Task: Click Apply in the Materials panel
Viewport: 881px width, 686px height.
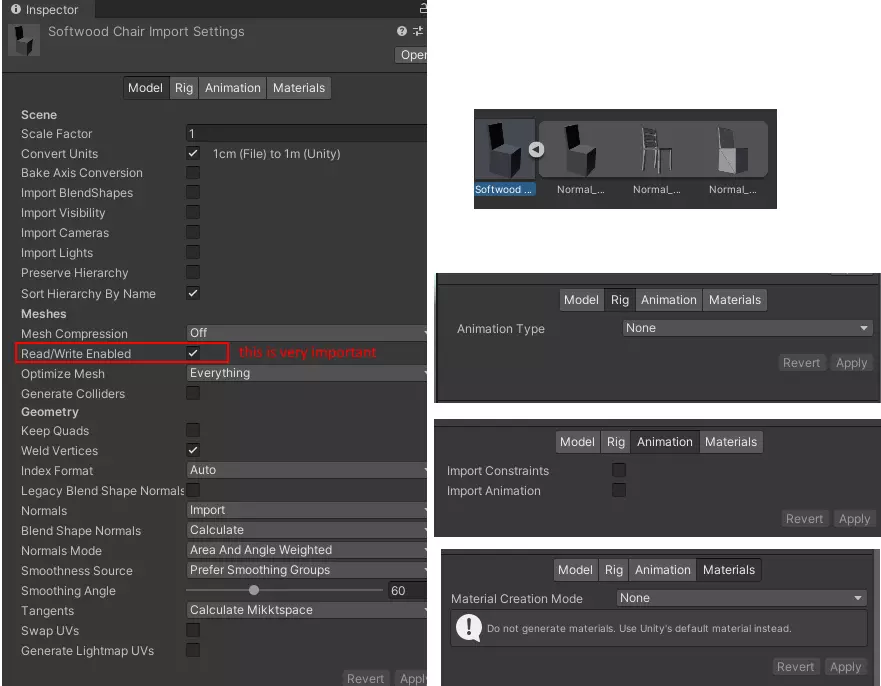Action: click(845, 667)
